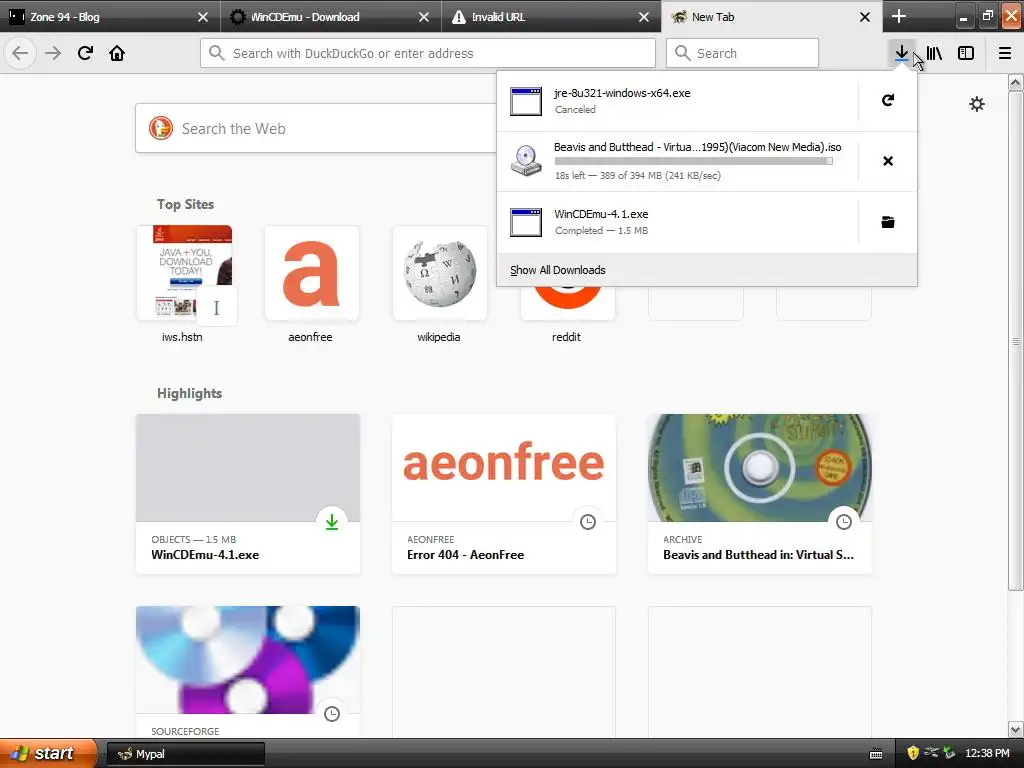The image size is (1024, 768).
Task: Click the on-screen keyboard taskbar icon
Action: (876, 754)
